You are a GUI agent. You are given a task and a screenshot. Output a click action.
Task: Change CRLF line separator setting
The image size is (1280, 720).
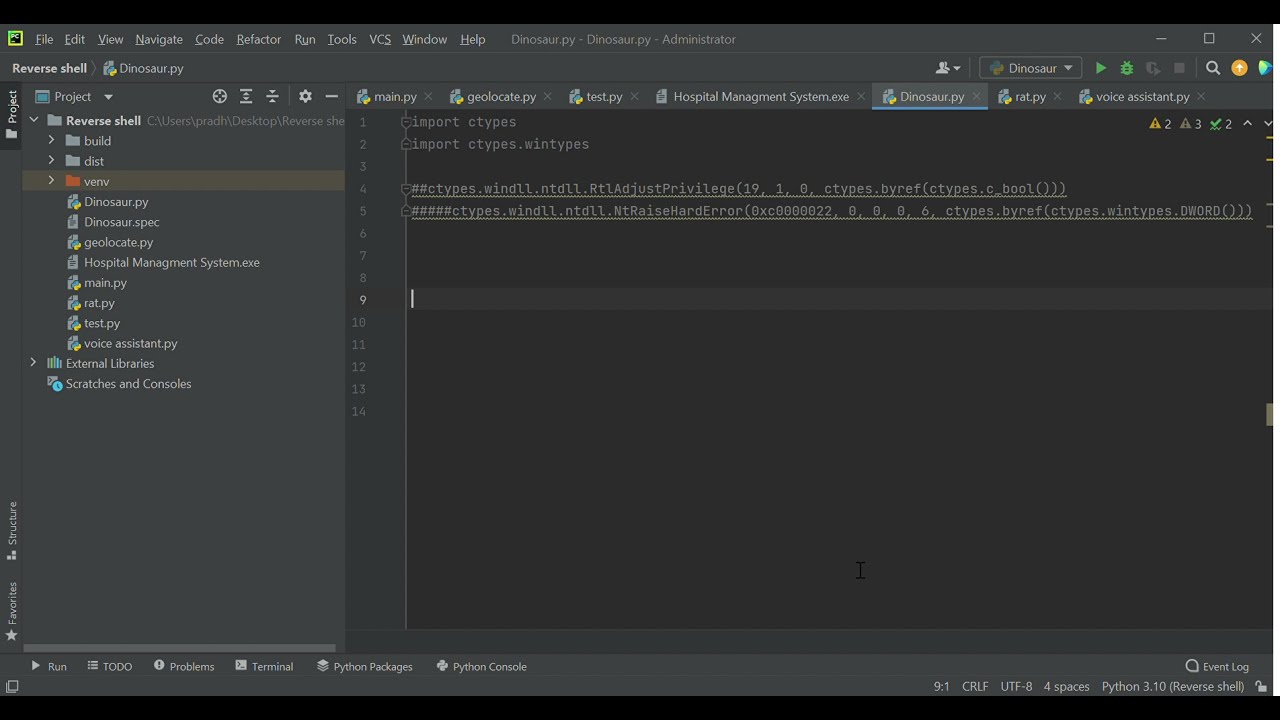coord(975,686)
